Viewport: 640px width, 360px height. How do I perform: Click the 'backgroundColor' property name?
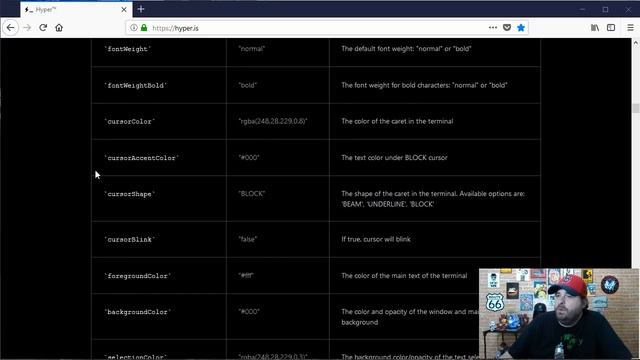click(x=138, y=312)
